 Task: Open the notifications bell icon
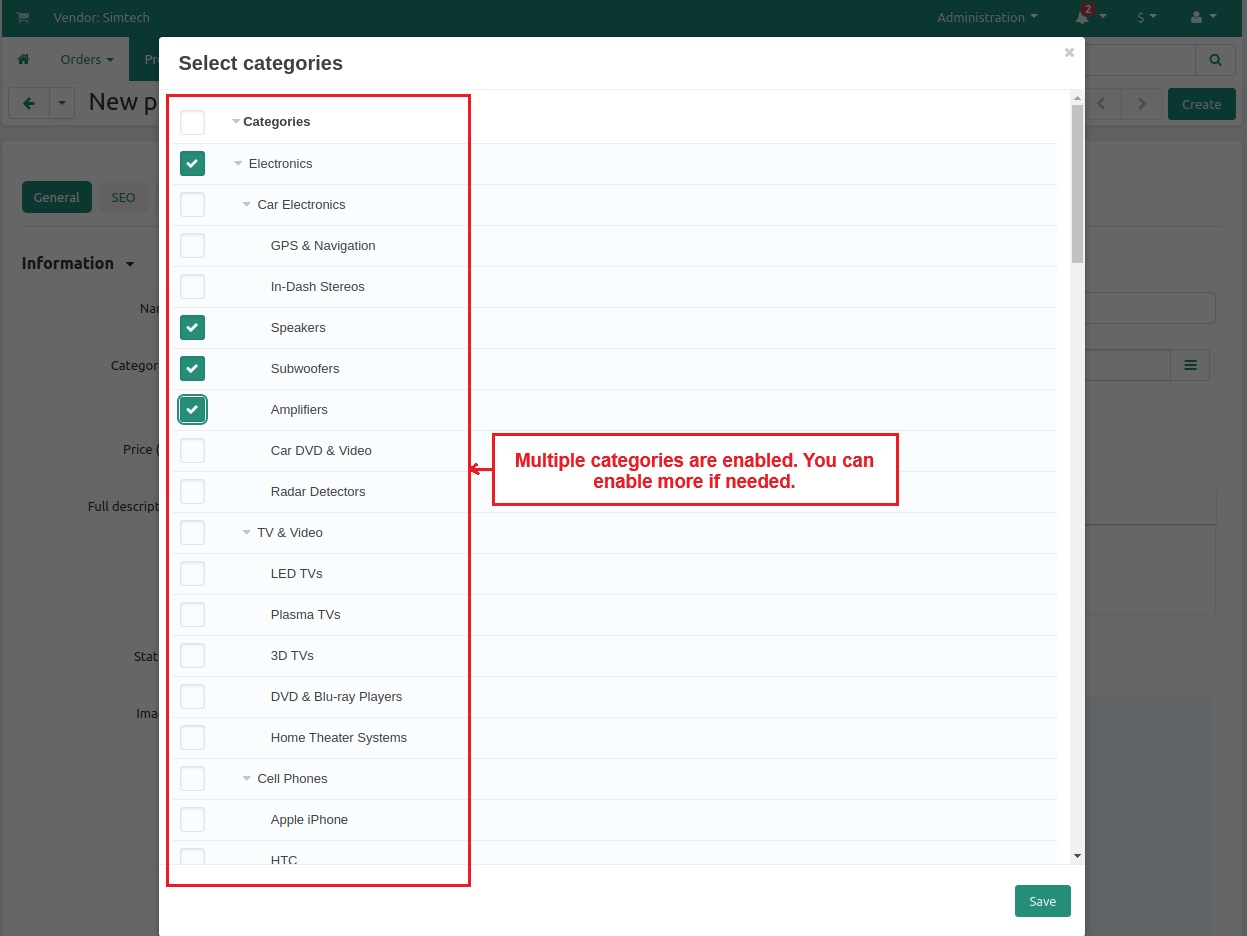[1083, 17]
